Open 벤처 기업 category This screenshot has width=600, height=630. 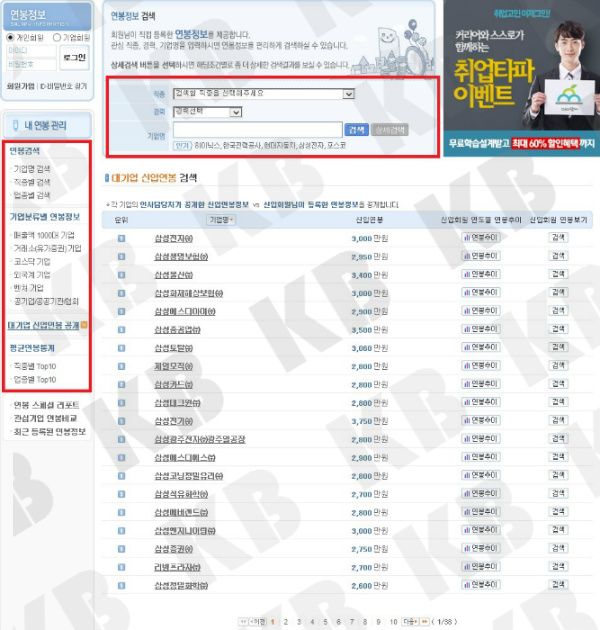pos(29,288)
